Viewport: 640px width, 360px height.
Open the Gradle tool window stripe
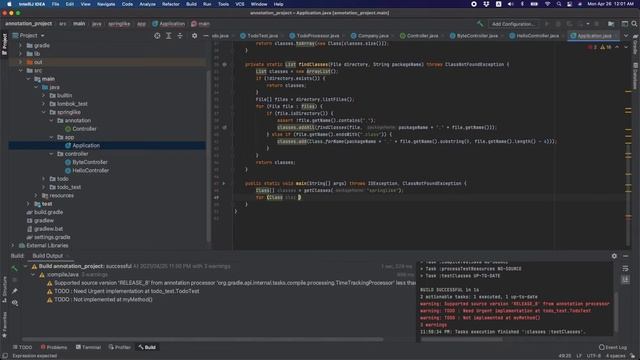(x=636, y=45)
